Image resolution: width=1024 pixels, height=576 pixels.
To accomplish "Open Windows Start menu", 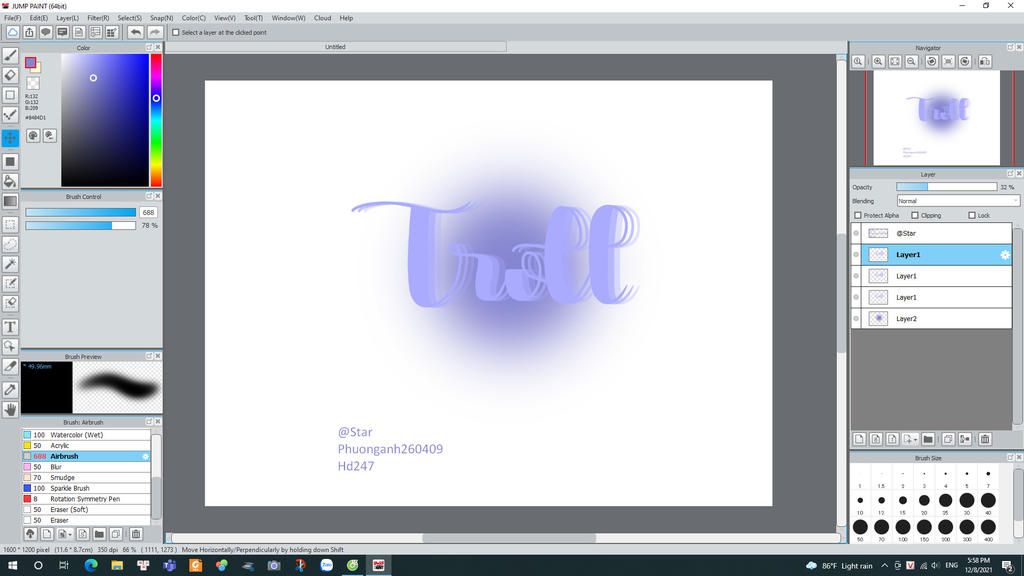I will click(x=12, y=566).
